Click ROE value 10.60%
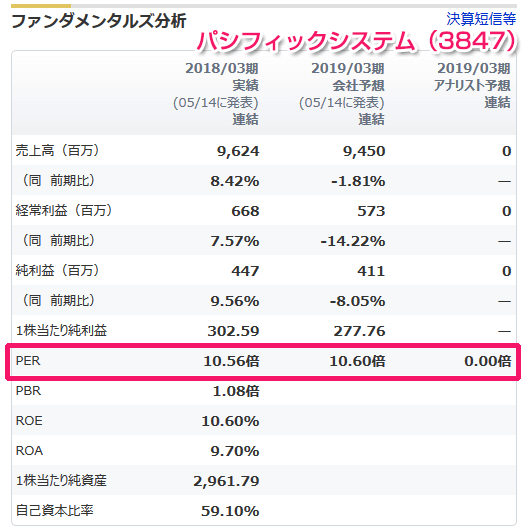This screenshot has width=528, height=529. pyautogui.click(x=230, y=421)
